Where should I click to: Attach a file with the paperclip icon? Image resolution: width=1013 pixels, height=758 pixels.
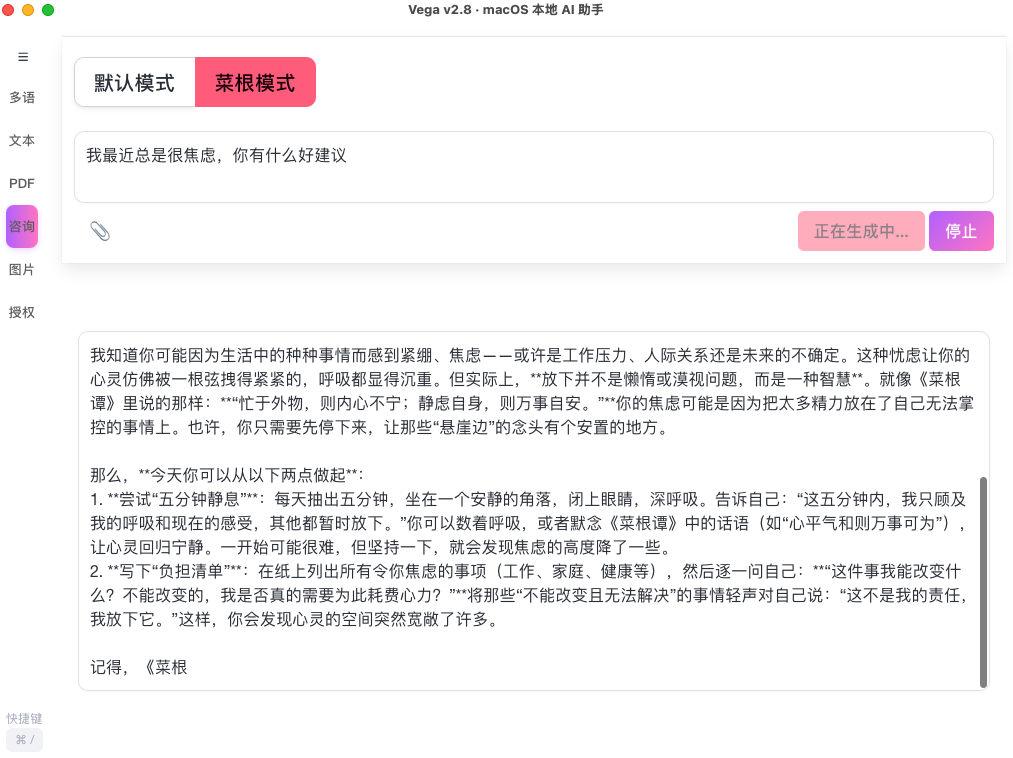click(99, 231)
